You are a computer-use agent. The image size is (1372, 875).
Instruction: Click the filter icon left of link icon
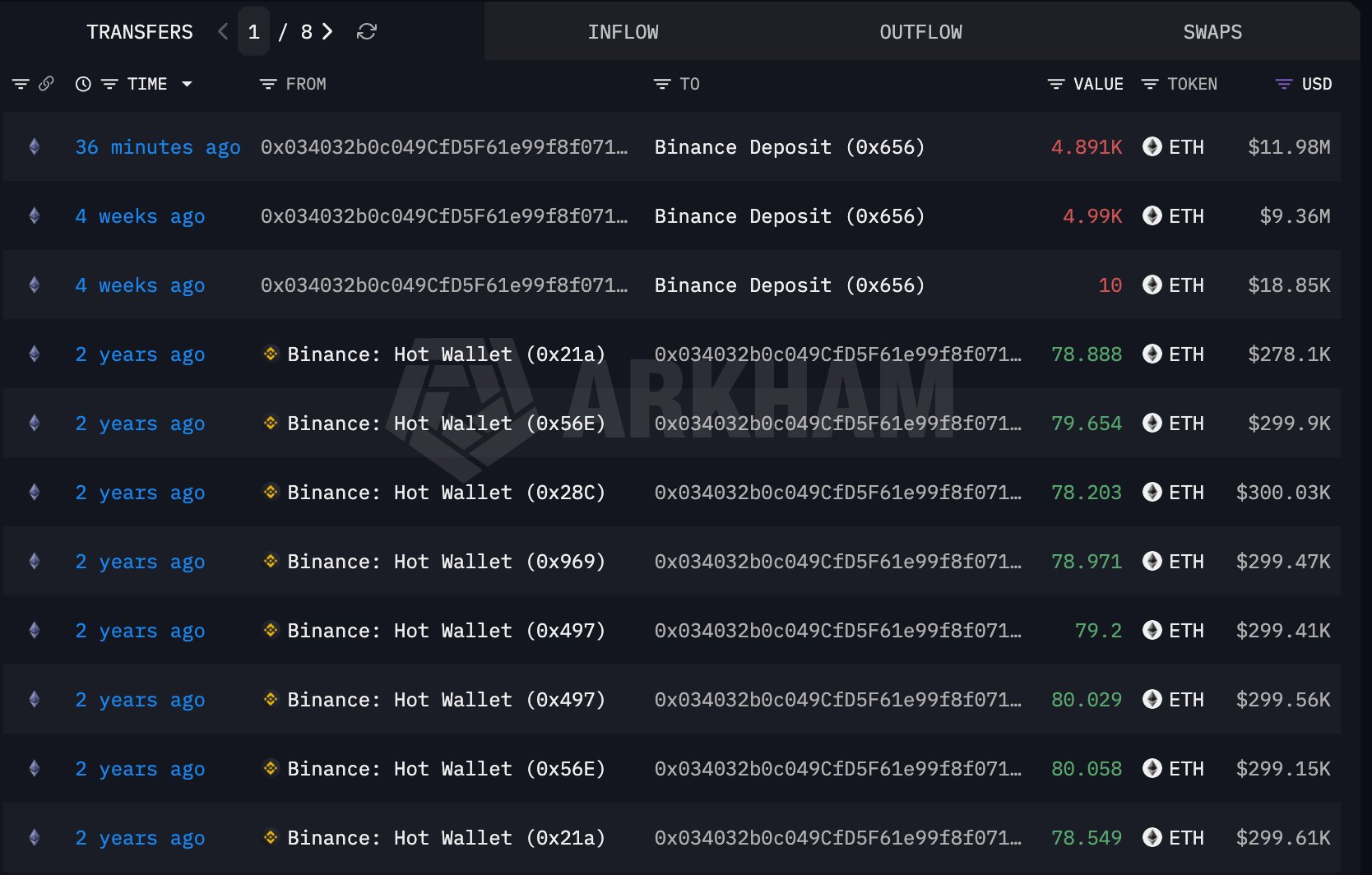[21, 84]
